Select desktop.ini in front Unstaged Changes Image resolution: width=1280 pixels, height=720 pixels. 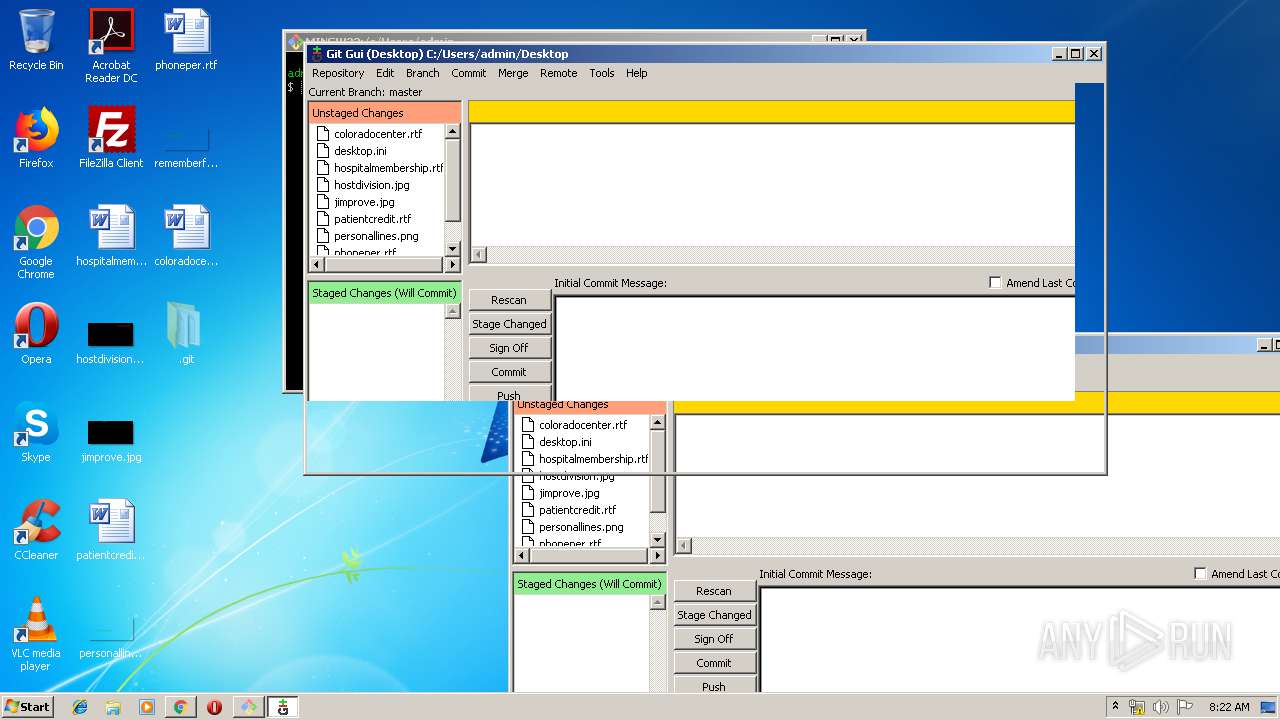pos(360,151)
